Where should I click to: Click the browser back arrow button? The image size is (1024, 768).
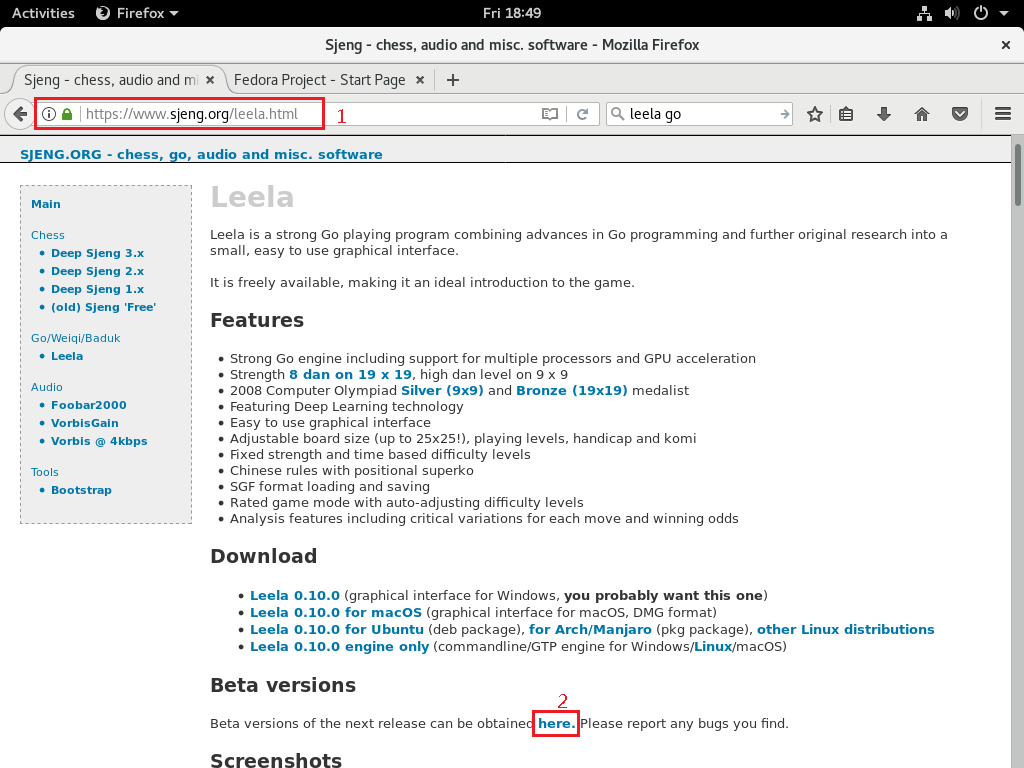20,114
